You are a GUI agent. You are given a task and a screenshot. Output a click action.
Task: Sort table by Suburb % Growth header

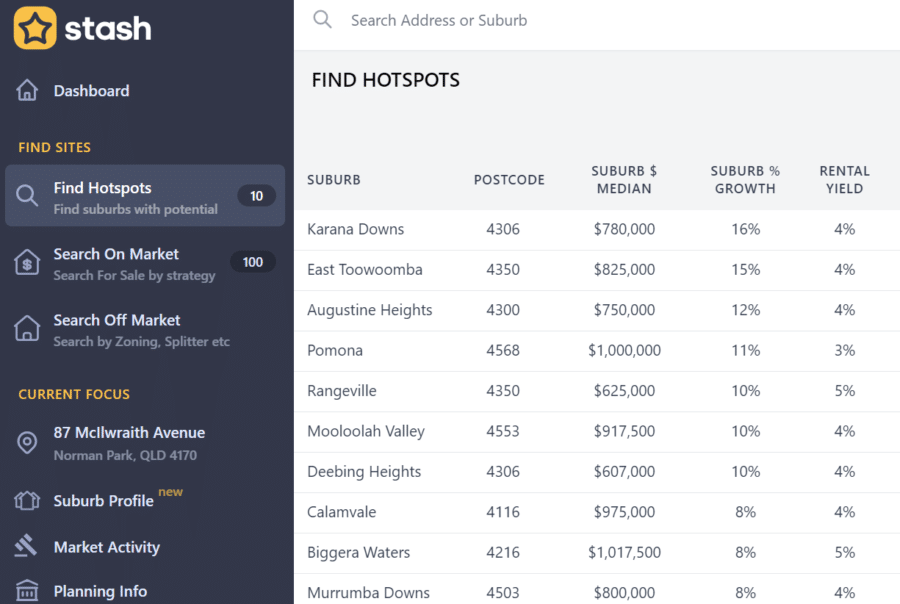(745, 180)
